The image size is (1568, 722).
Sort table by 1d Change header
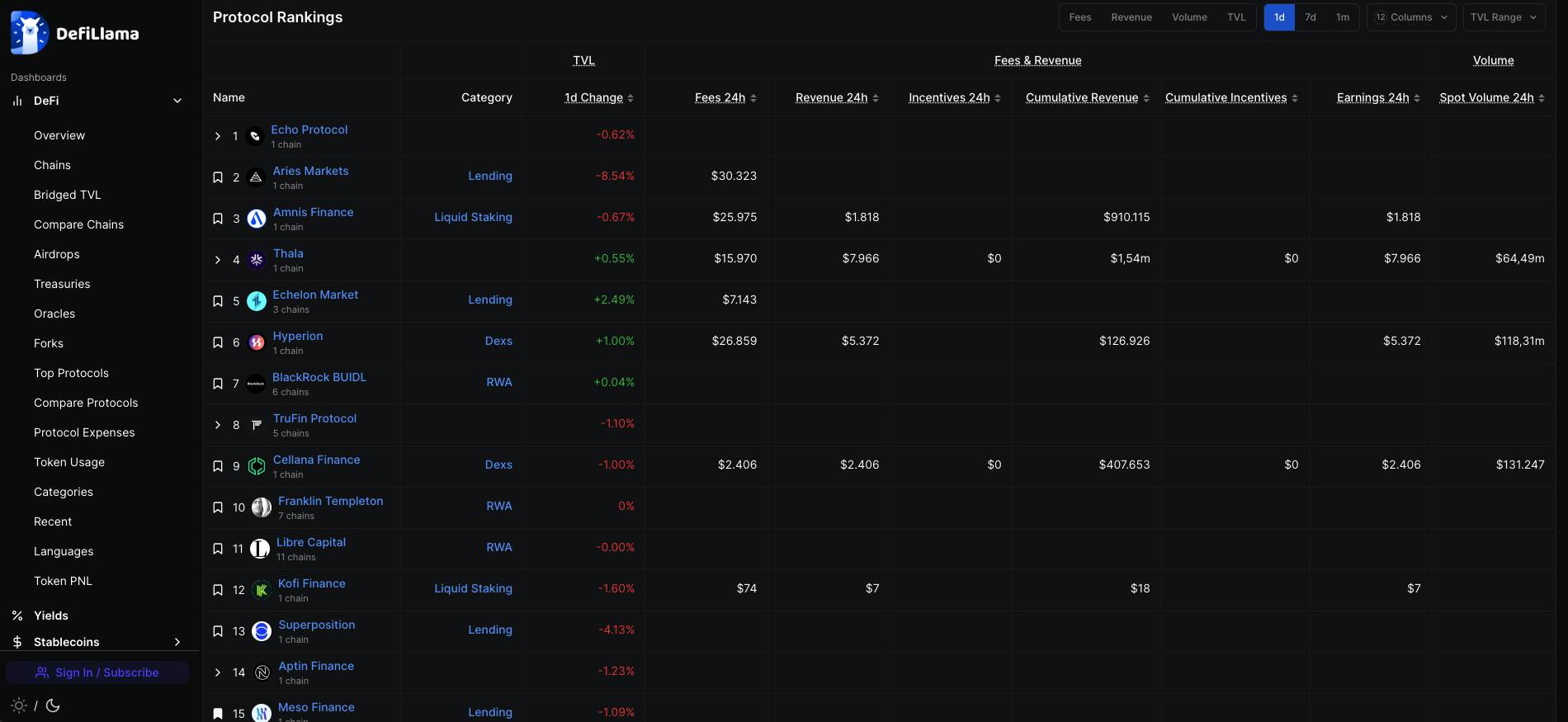tap(593, 97)
